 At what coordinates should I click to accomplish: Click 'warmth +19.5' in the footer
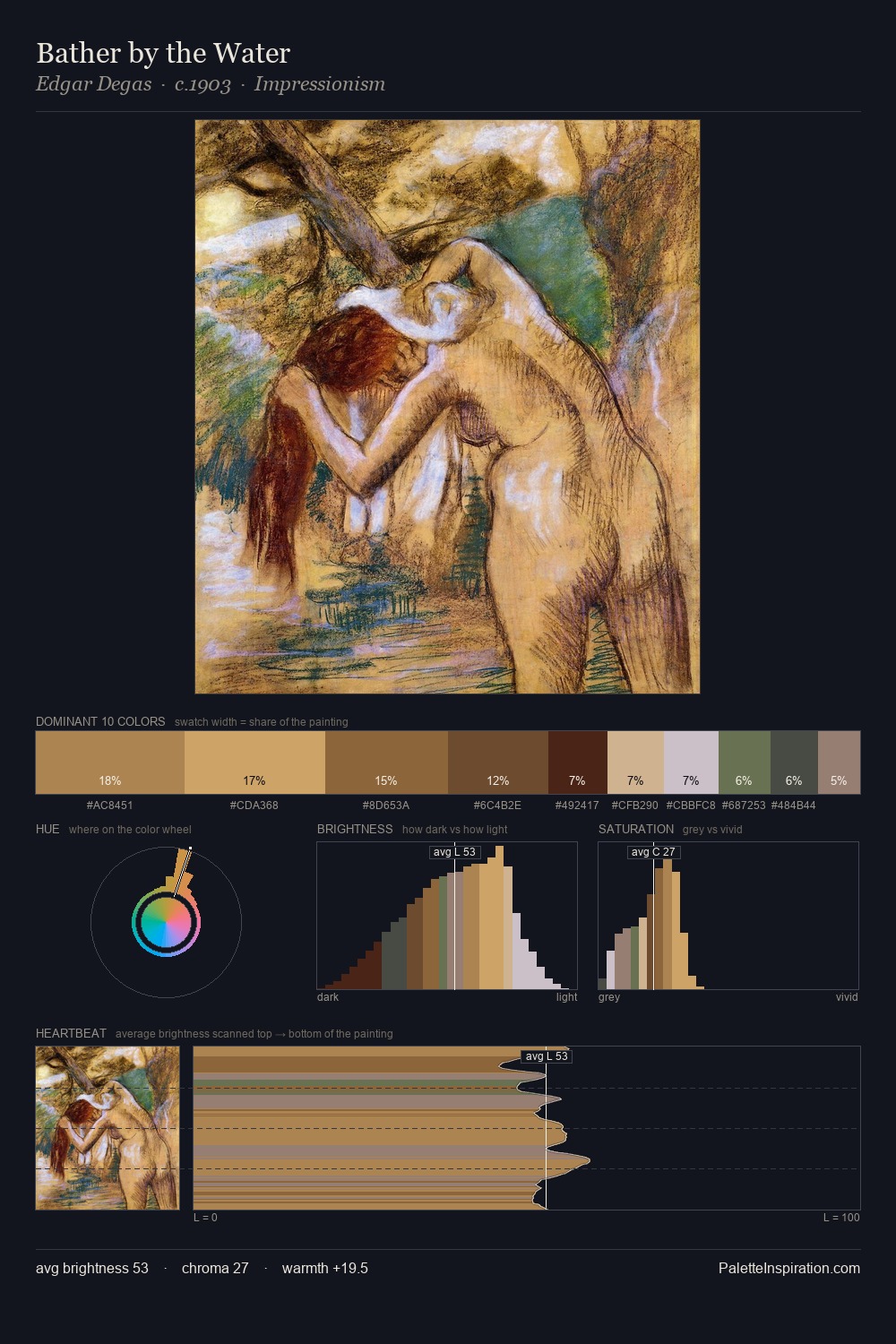point(325,1269)
